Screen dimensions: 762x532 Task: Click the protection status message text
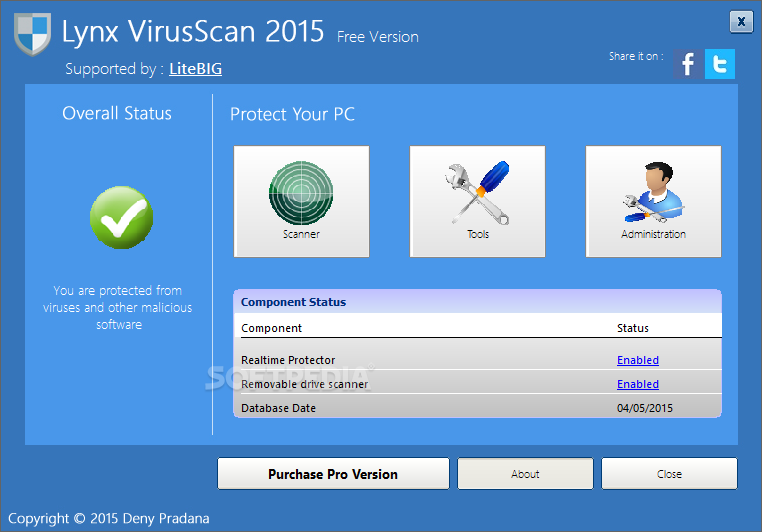(x=118, y=308)
